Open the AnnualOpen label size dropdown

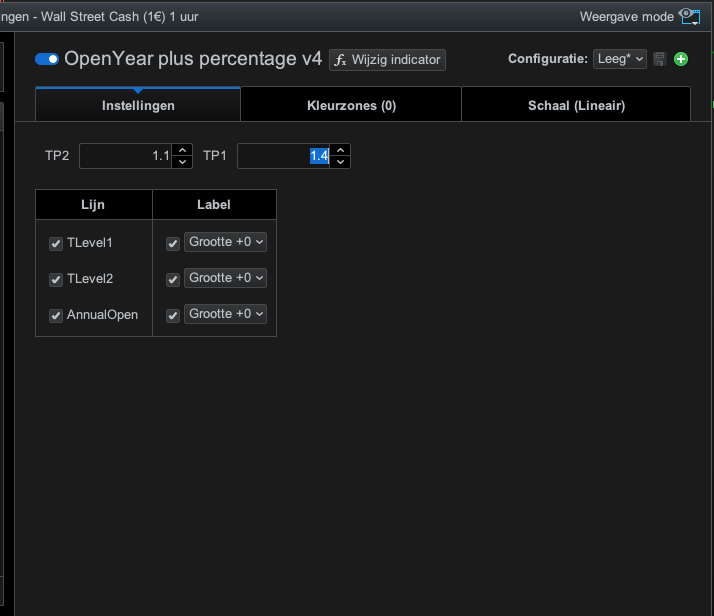click(226, 314)
